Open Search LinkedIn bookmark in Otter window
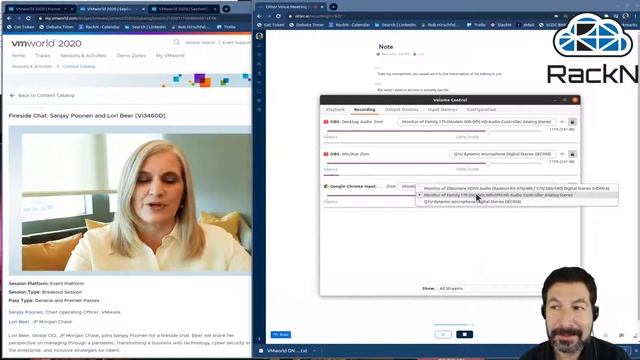This screenshot has height=360, width=640. [x=396, y=25]
